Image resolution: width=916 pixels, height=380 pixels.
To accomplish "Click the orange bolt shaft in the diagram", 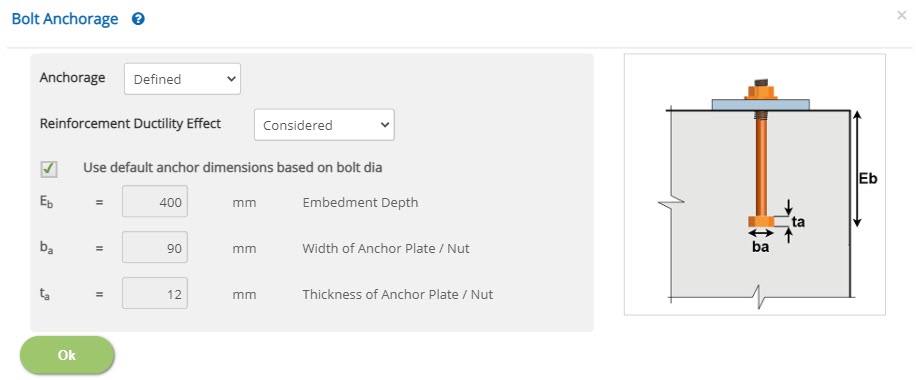I will coord(761,164).
